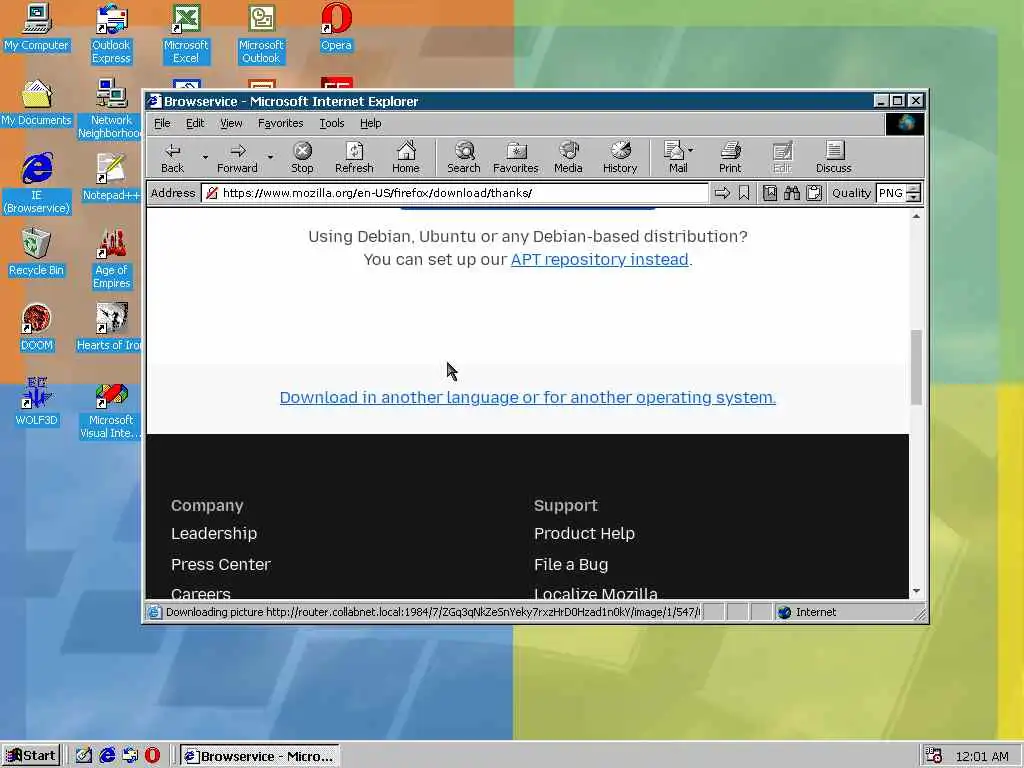Screen dimensions: 1024x768
Task: Open the Opera desktop shortcut
Action: pos(336,28)
